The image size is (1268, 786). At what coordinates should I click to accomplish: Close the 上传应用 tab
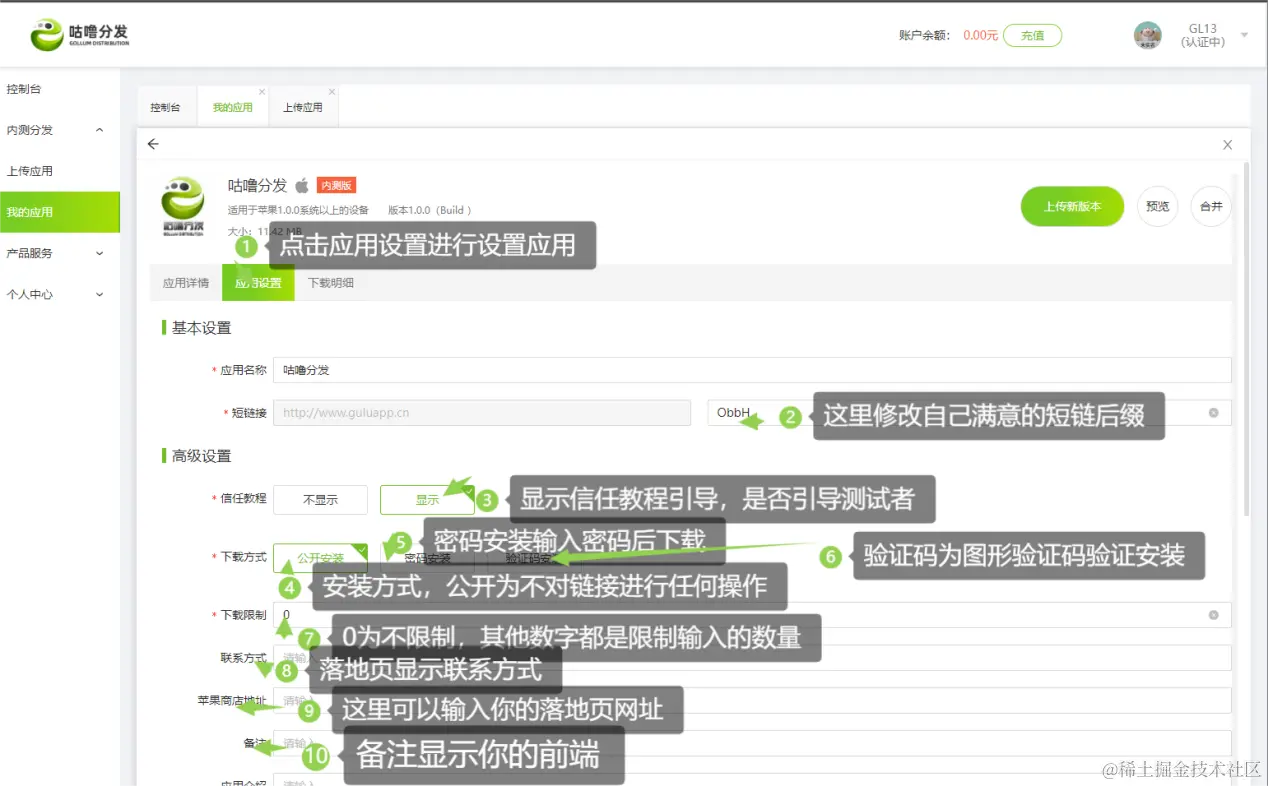coord(331,91)
